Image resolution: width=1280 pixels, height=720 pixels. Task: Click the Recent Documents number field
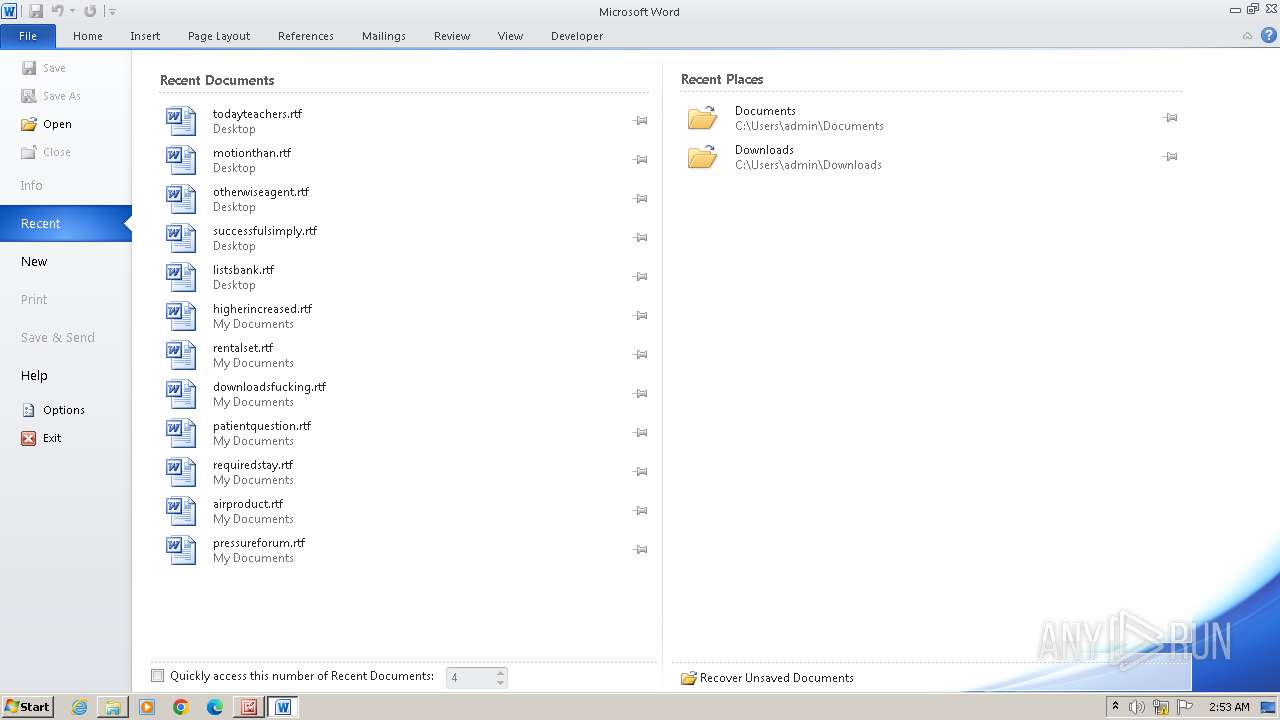(x=470, y=678)
